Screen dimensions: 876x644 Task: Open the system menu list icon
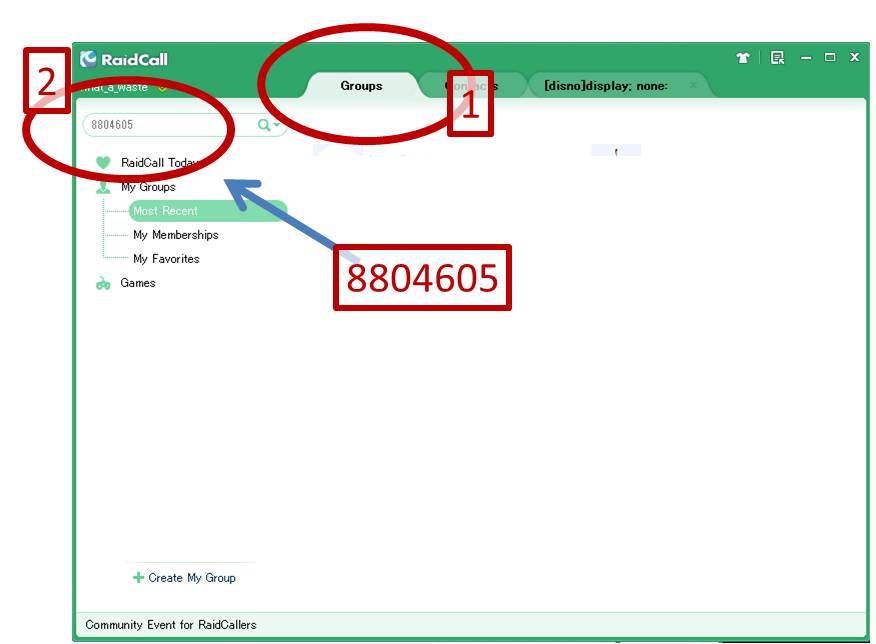point(777,58)
